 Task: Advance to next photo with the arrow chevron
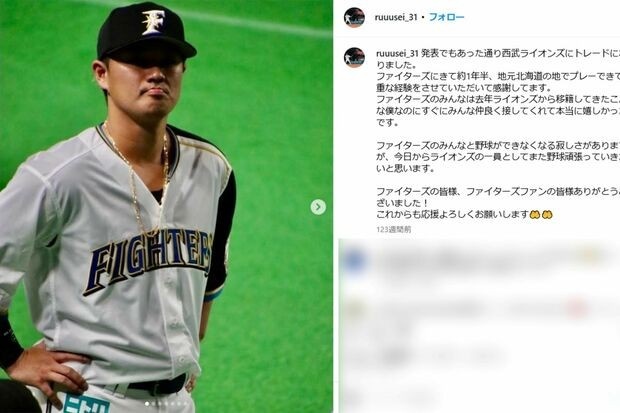click(x=318, y=206)
